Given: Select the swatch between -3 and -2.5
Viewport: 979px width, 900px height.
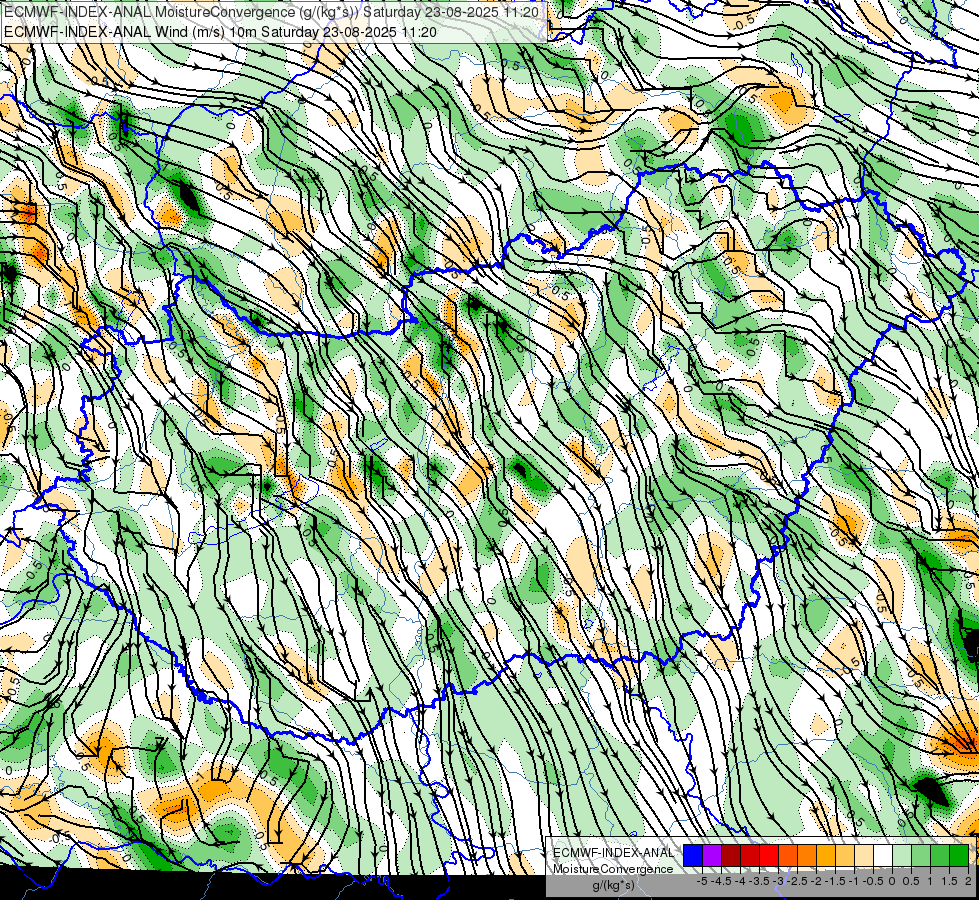Looking at the screenshot, I should [x=788, y=855].
